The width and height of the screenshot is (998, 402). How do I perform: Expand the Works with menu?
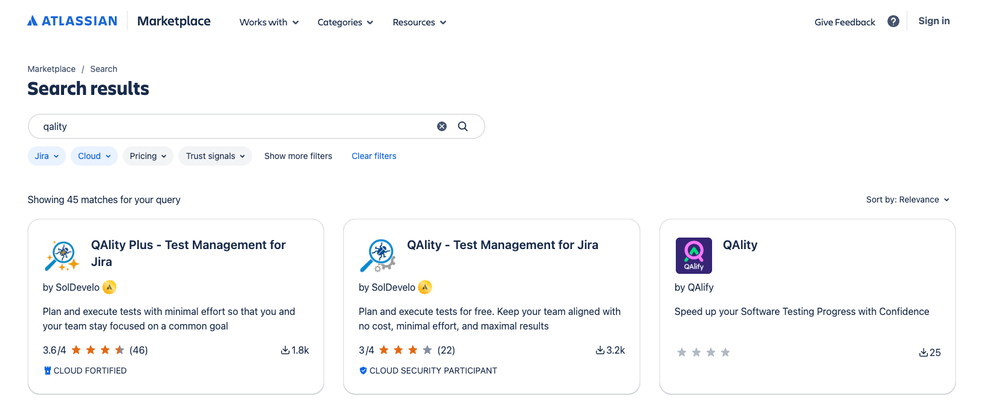tap(269, 22)
